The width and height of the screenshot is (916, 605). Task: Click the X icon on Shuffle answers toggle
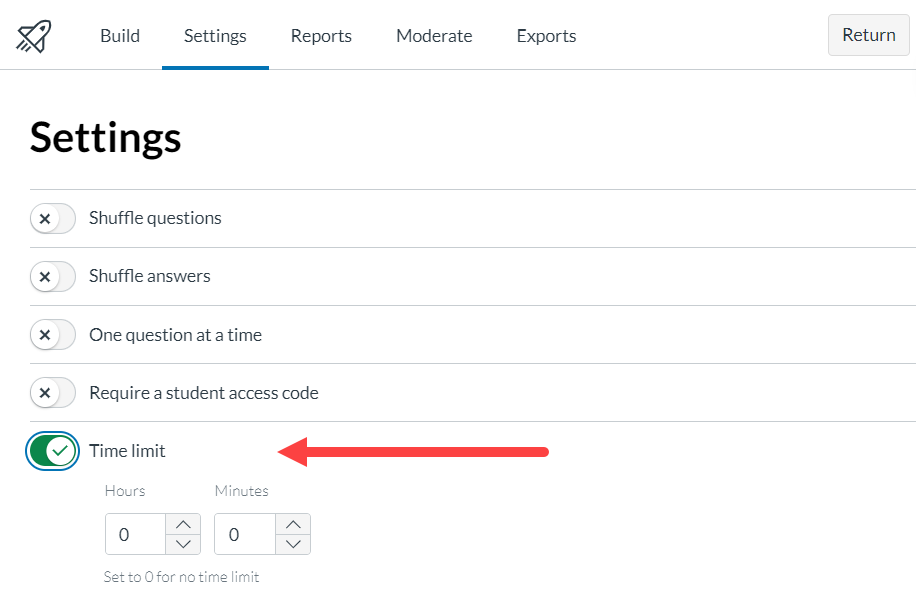coord(45,276)
